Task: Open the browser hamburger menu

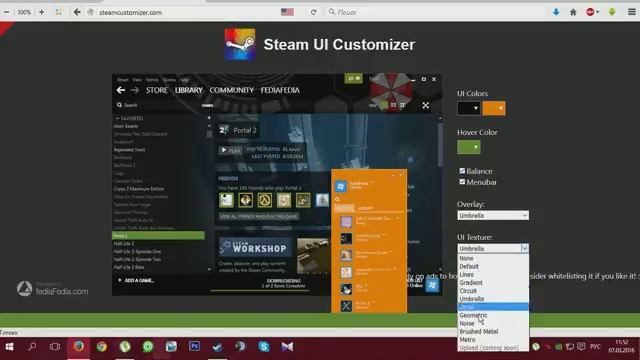Action: [x=631, y=12]
